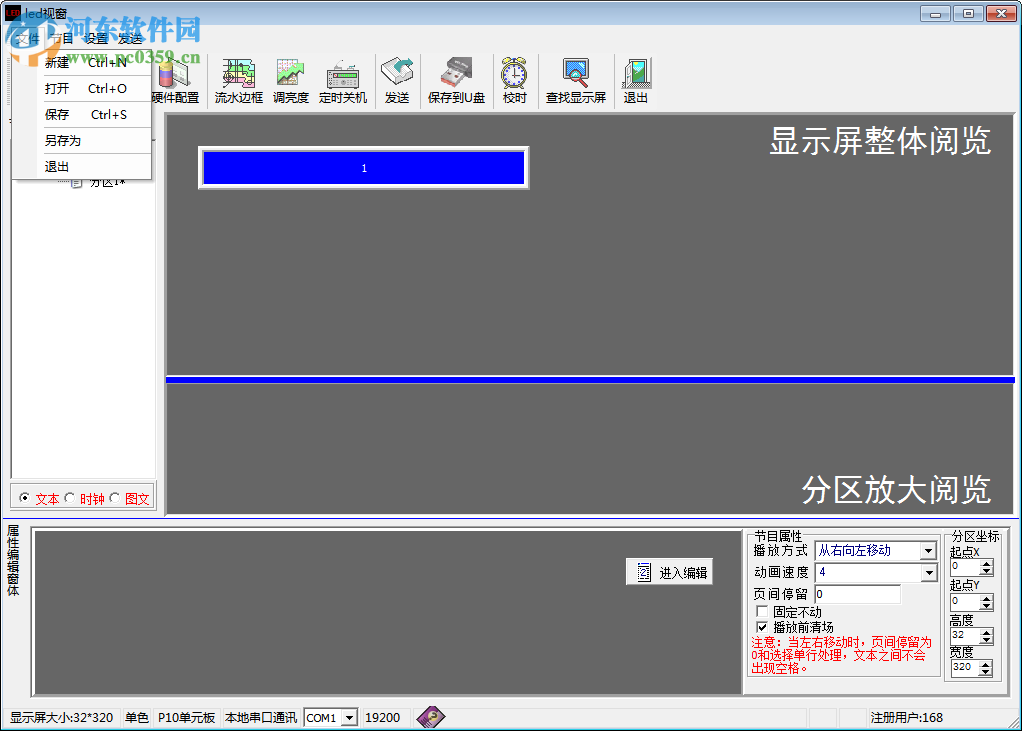The height and width of the screenshot is (731, 1022).
Task: Open the COM1 port dropdown in status bar
Action: [x=349, y=717]
